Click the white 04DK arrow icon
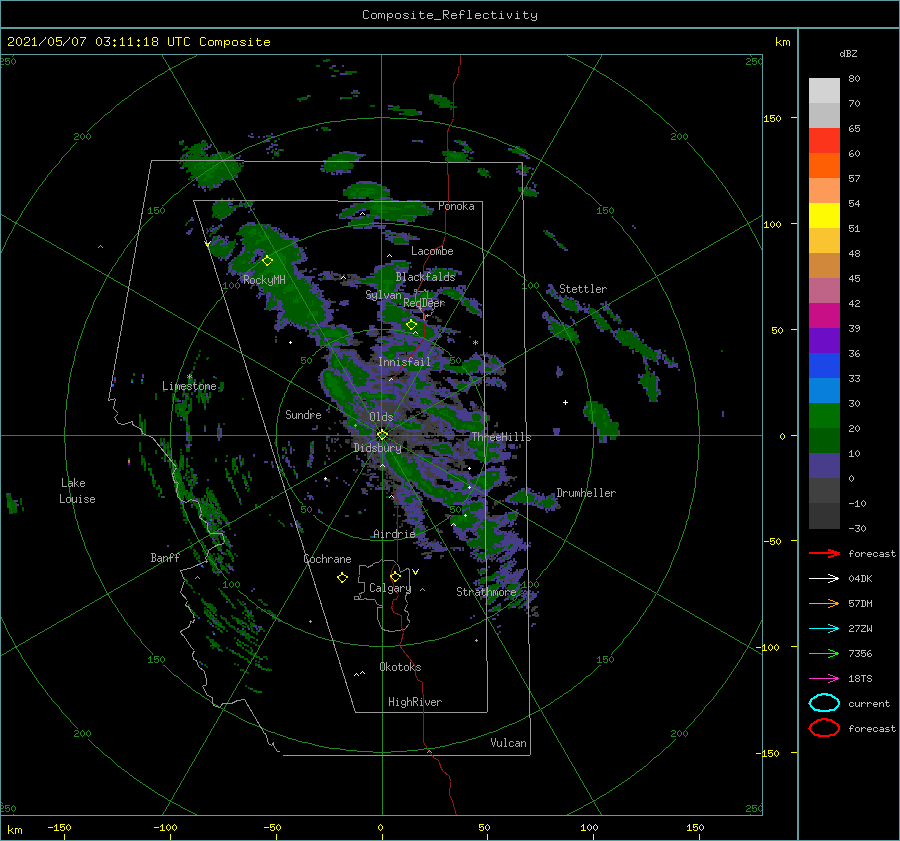Image resolution: width=900 pixels, height=841 pixels. tap(824, 579)
